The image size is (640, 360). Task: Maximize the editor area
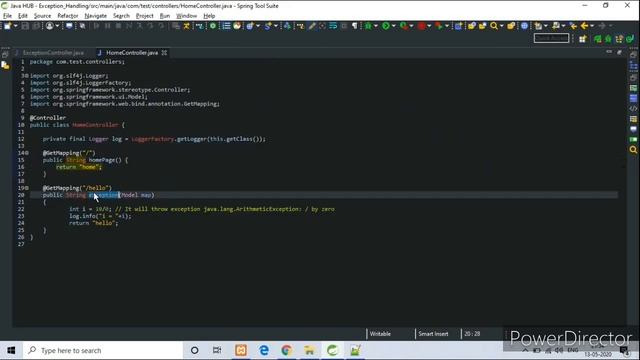[x=620, y=52]
